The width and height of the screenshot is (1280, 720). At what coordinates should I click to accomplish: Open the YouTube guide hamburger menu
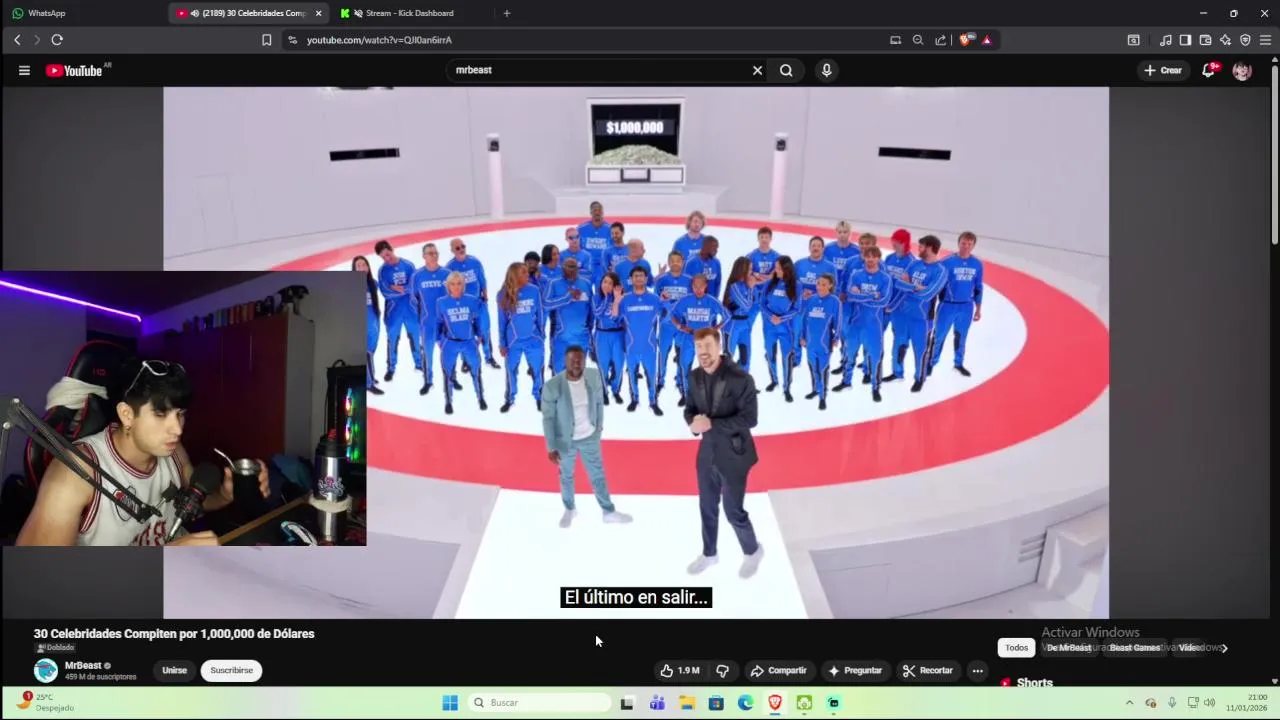click(x=24, y=70)
